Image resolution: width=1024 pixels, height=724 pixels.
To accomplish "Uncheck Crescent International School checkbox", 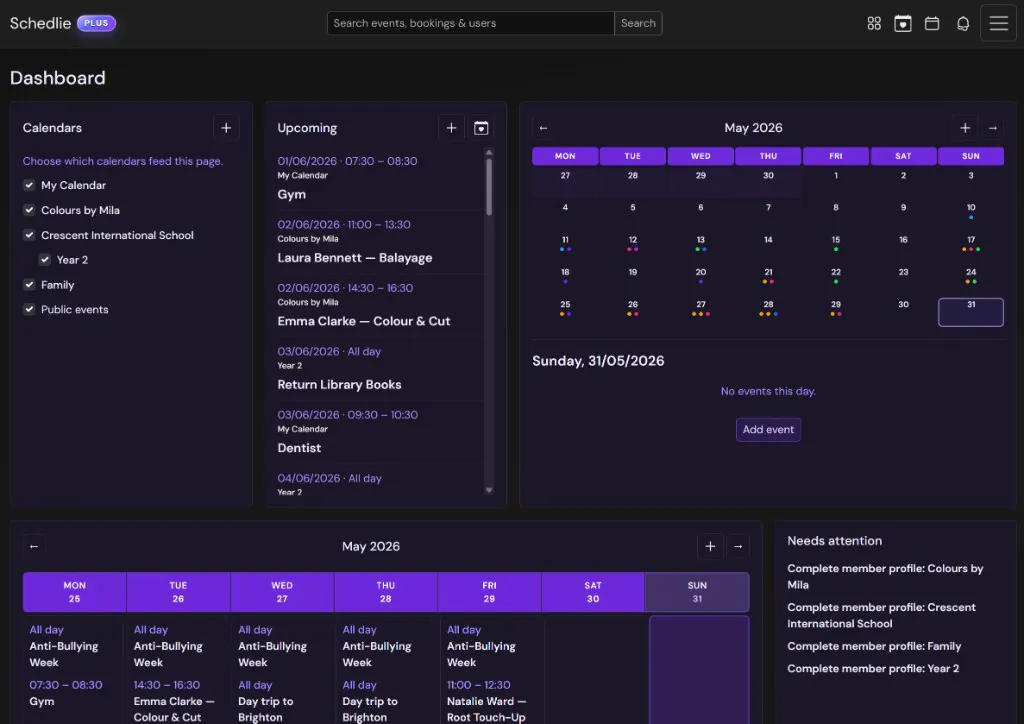I will pyautogui.click(x=29, y=234).
